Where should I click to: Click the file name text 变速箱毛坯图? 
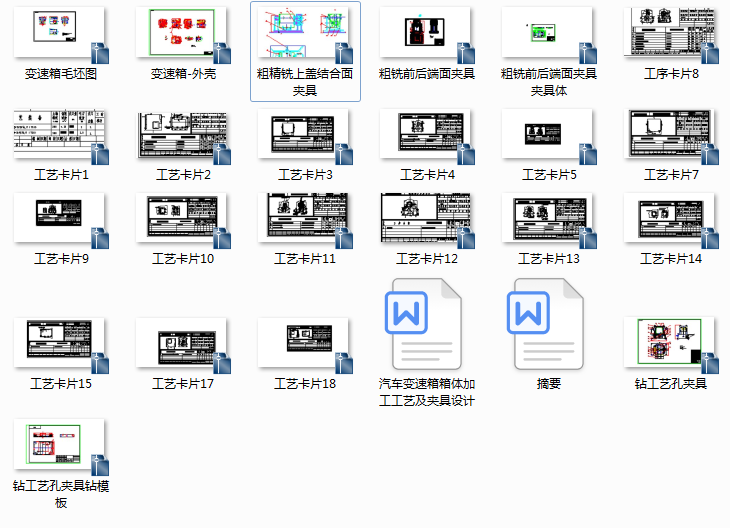(61, 74)
